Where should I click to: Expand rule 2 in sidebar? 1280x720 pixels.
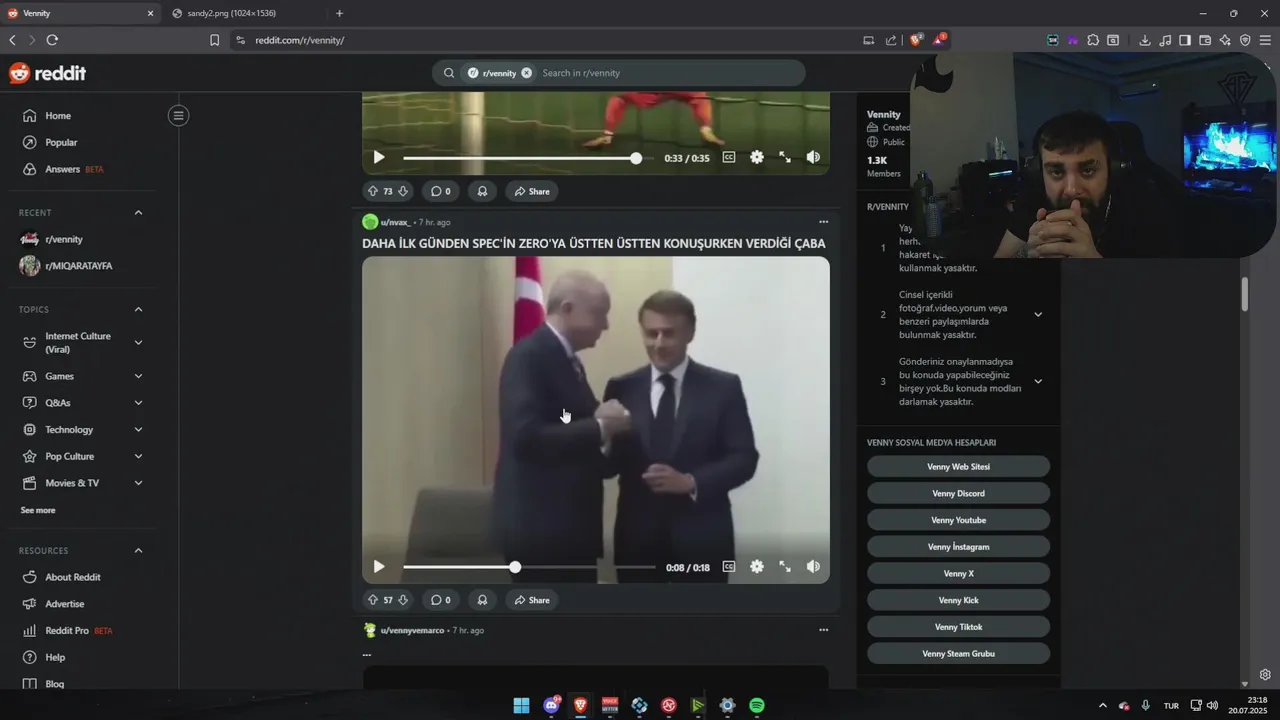click(1038, 314)
